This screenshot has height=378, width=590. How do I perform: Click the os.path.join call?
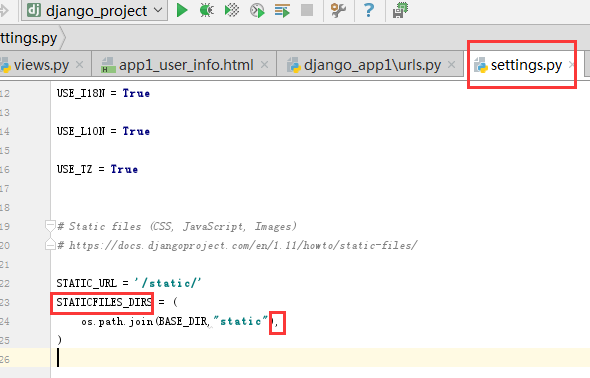[117, 321]
